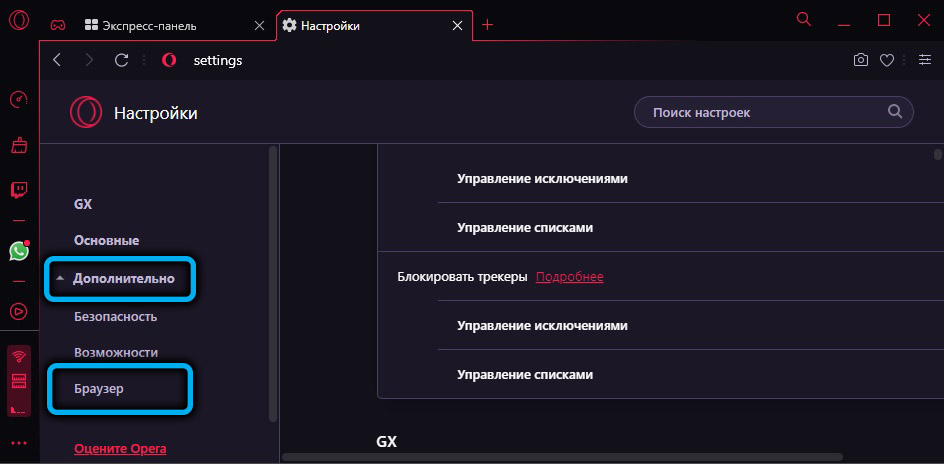The height and width of the screenshot is (464, 944).
Task: Open WhatsApp messenger in the sidebar
Action: [x=18, y=251]
